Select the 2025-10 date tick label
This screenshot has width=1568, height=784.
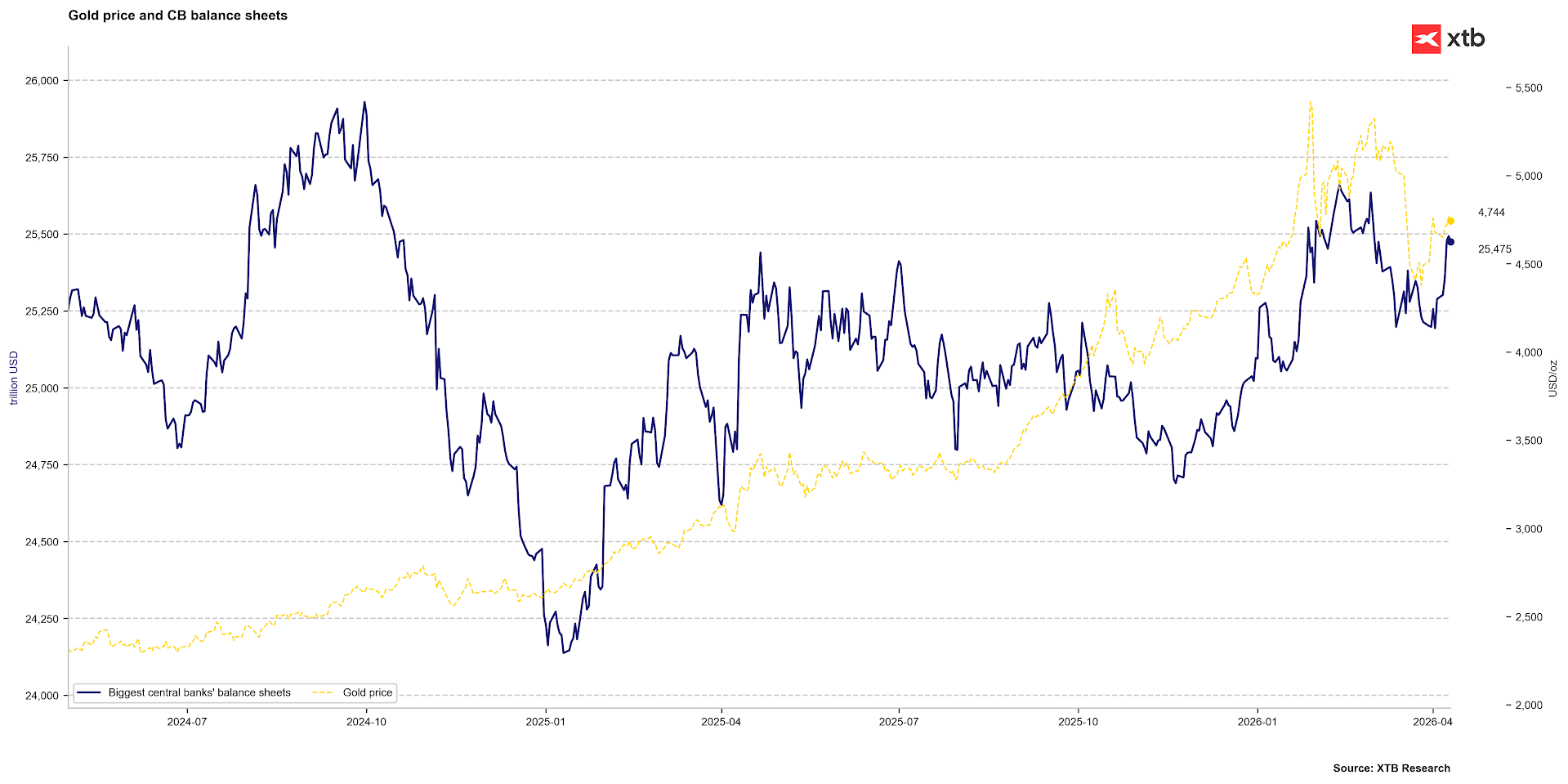1078,722
